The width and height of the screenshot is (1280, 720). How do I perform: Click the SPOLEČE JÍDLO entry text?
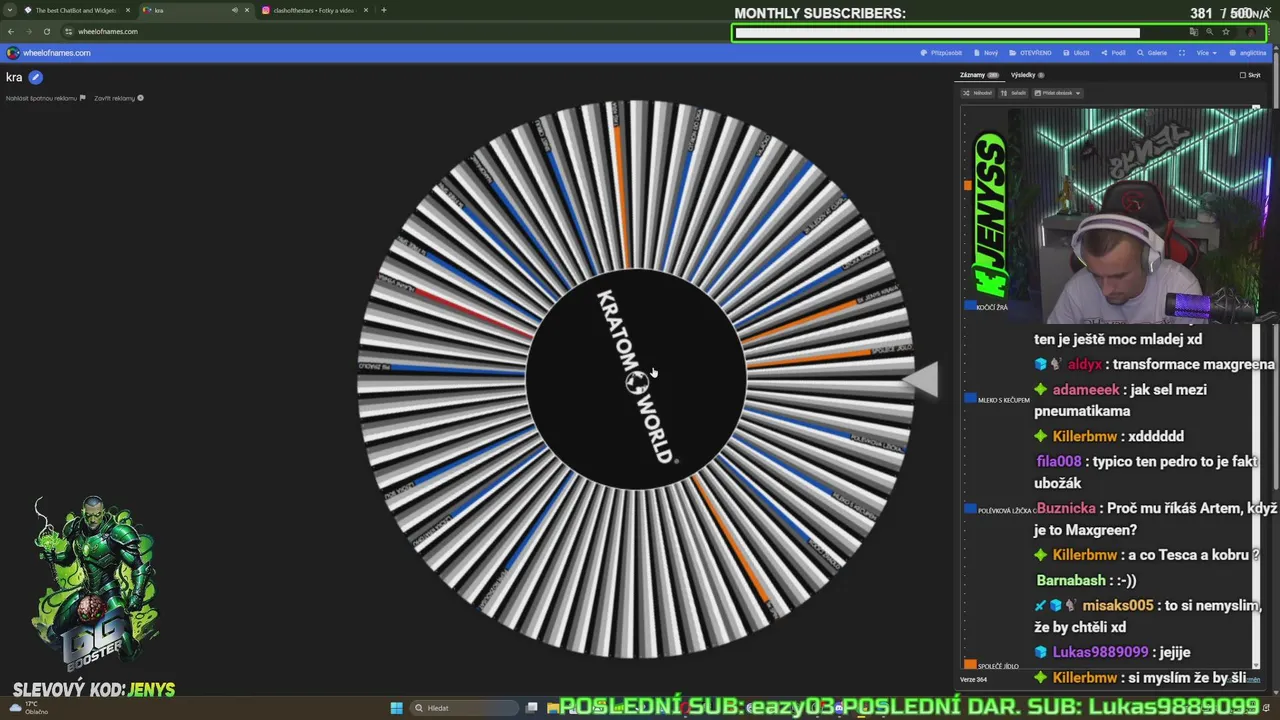point(998,666)
